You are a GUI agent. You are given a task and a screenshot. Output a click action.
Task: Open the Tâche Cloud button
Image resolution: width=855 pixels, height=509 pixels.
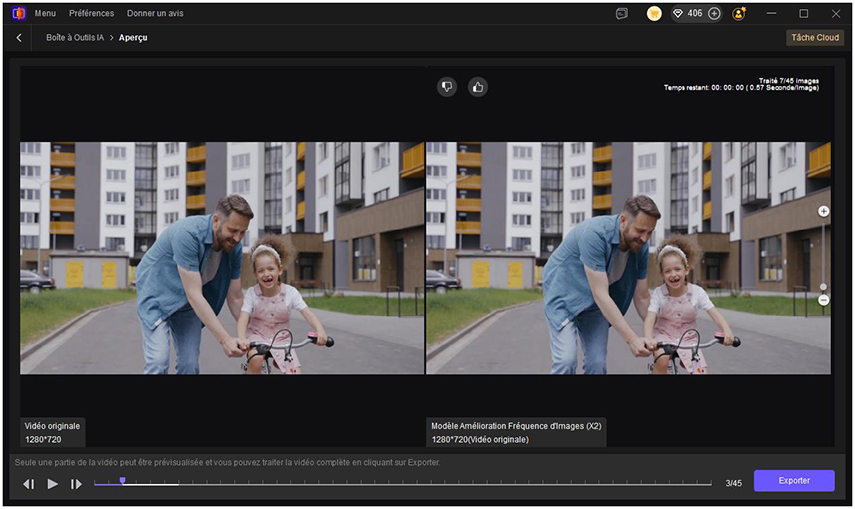tap(815, 38)
